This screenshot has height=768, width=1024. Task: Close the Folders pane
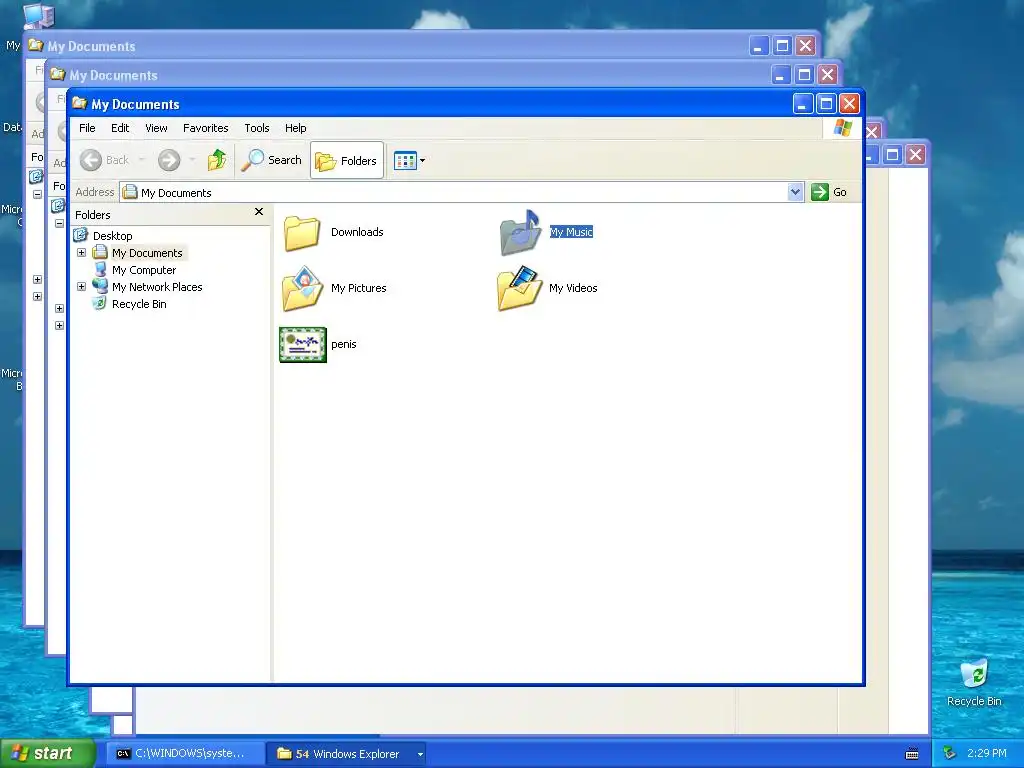point(259,212)
